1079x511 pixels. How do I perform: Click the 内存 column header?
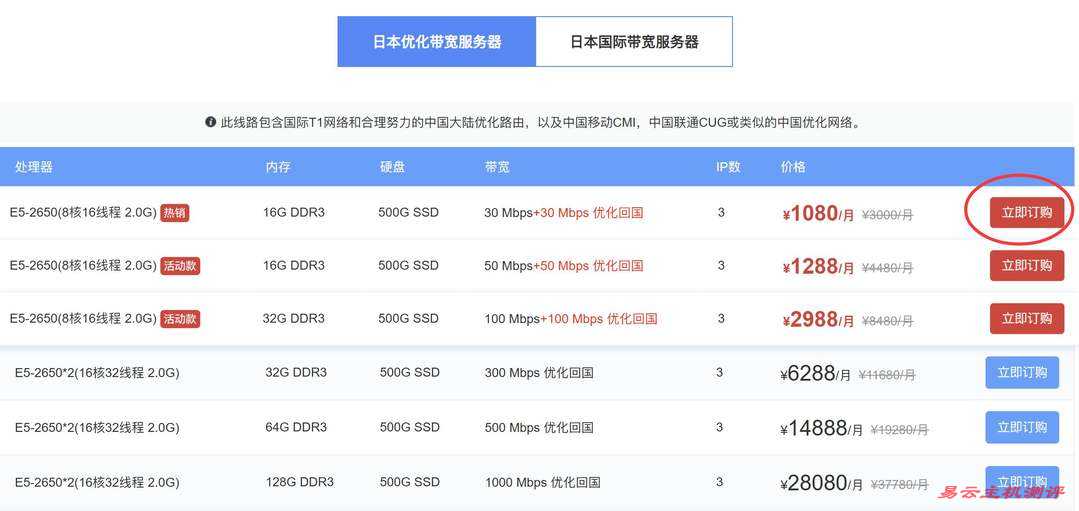pos(278,167)
